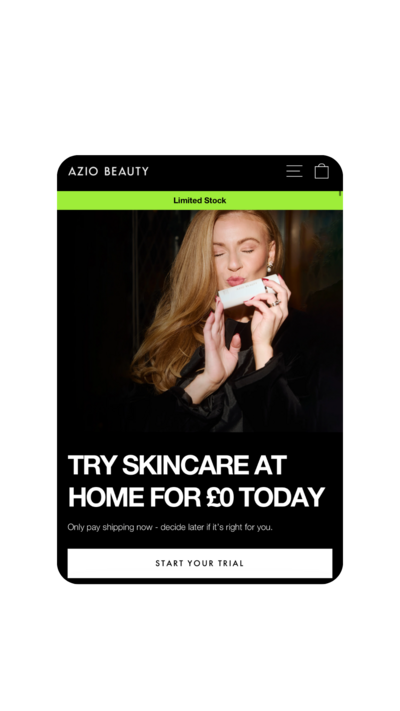Viewport: 400px width, 711px height.
Task: Click the 'Limited Stock' text label
Action: click(x=200, y=200)
